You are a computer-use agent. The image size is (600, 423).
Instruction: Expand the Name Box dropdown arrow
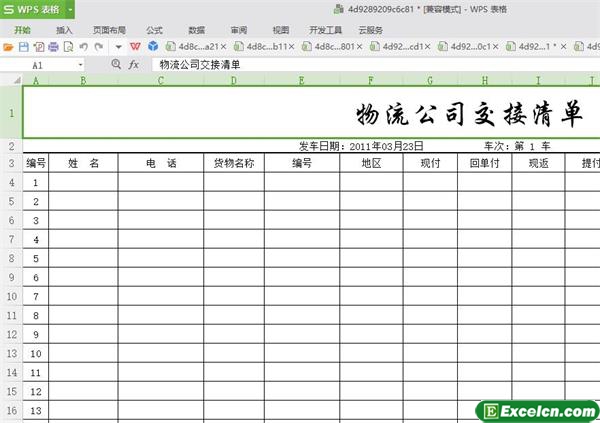tap(80, 64)
